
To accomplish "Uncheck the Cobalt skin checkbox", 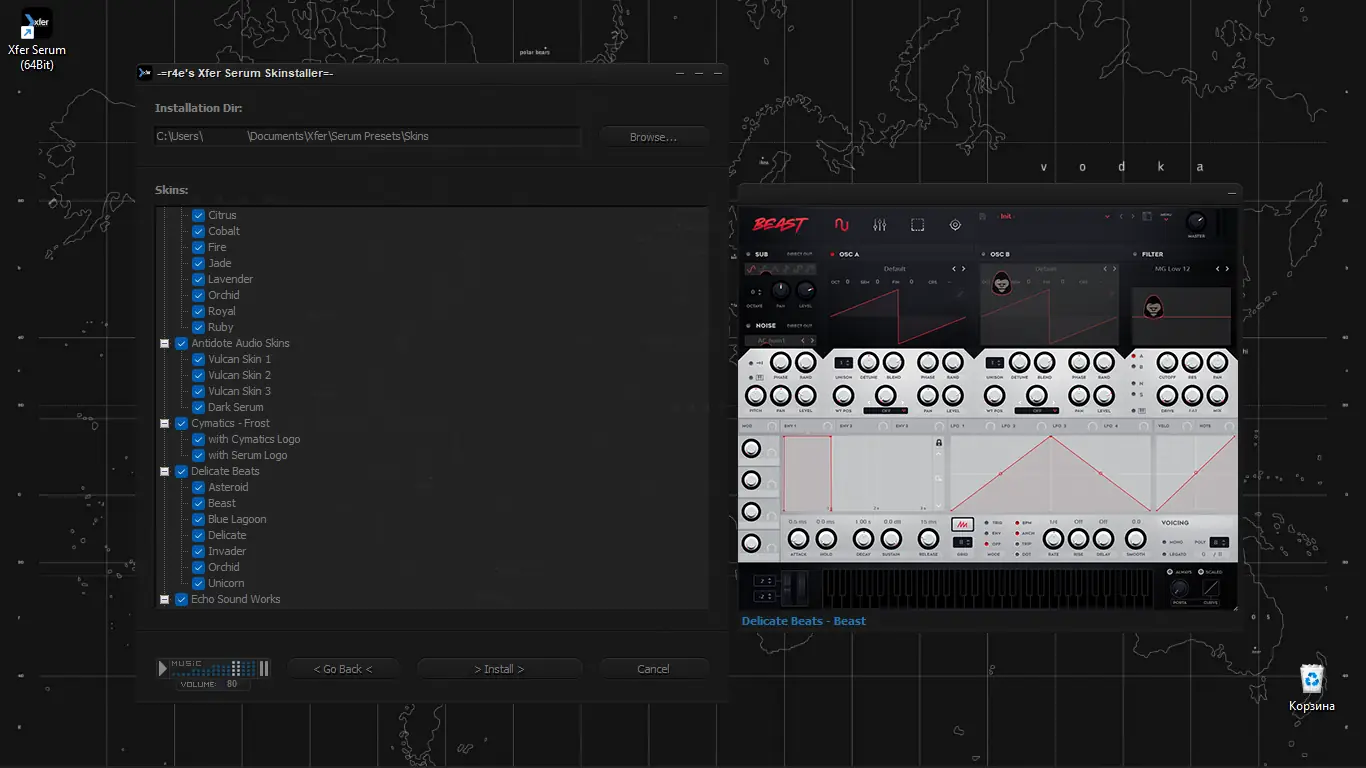I will point(198,231).
